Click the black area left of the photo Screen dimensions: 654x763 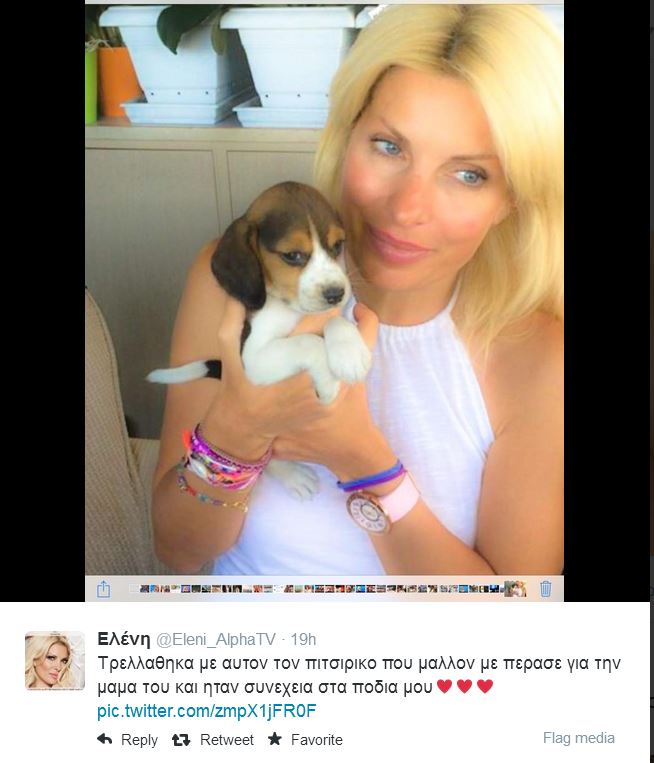pyautogui.click(x=42, y=301)
